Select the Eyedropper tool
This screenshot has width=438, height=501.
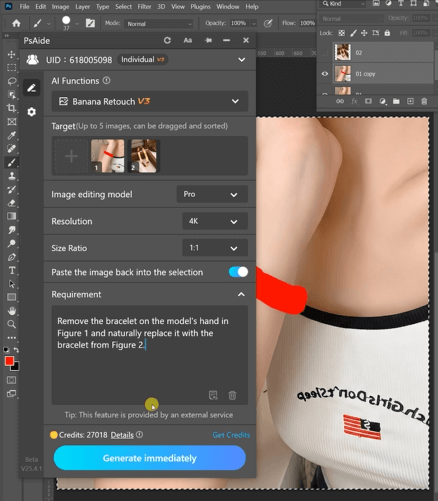12,135
